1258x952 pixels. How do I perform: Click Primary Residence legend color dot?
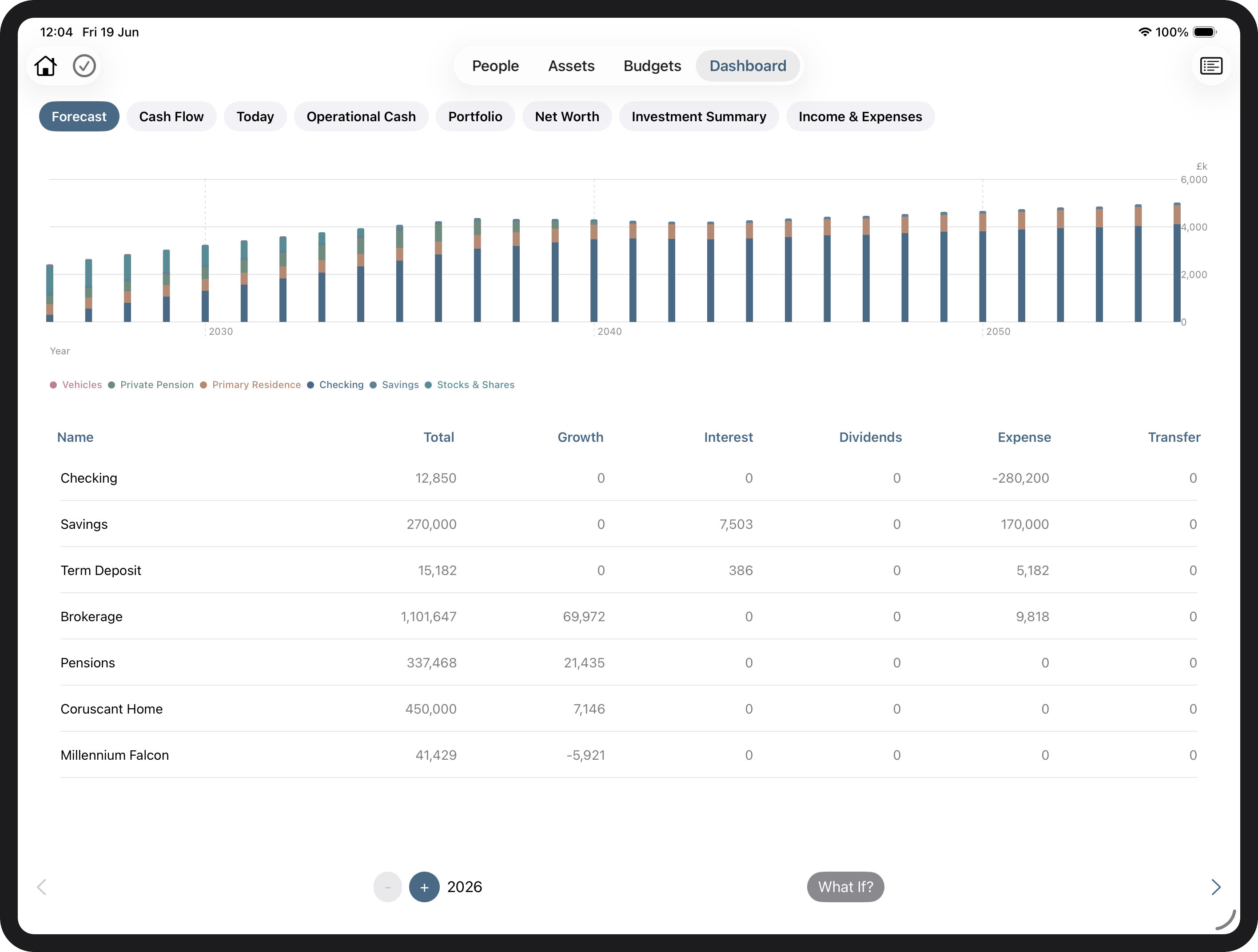coord(203,385)
